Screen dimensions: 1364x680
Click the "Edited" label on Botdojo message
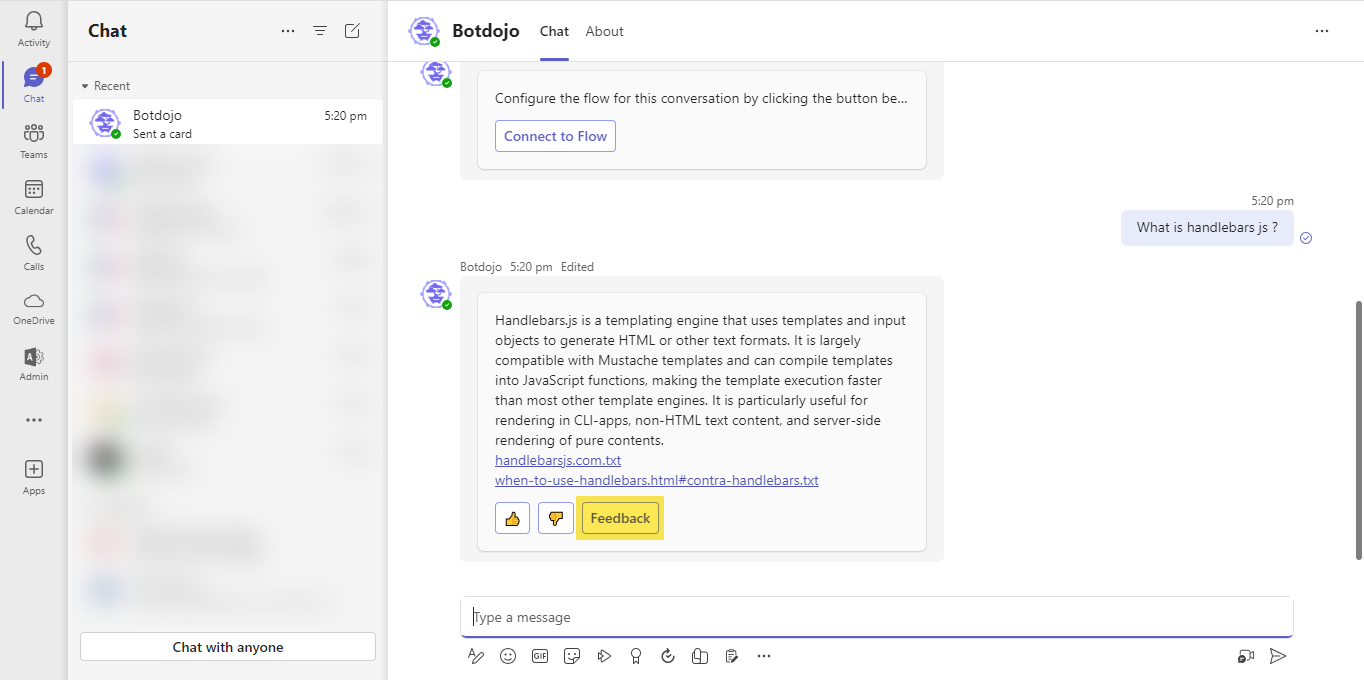tap(577, 267)
